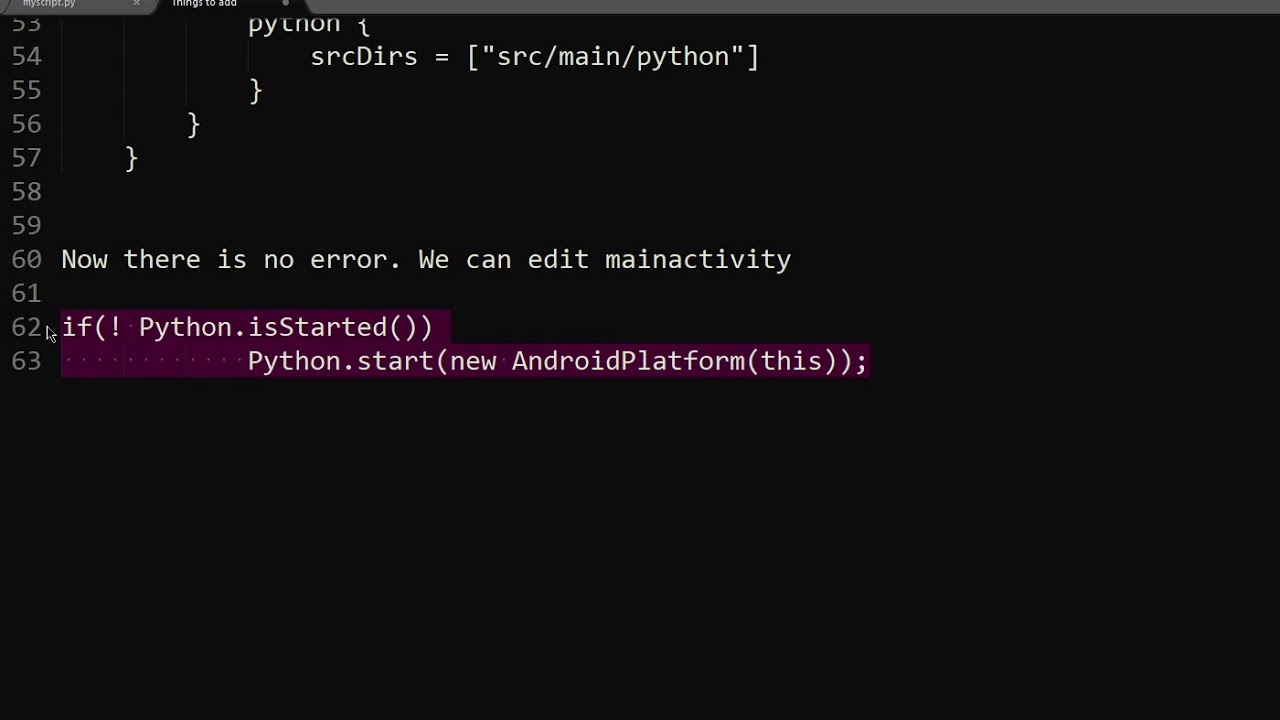Click the unsaved dot on things to add tab
Image resolution: width=1280 pixels, height=720 pixels.
pyautogui.click(x=285, y=4)
